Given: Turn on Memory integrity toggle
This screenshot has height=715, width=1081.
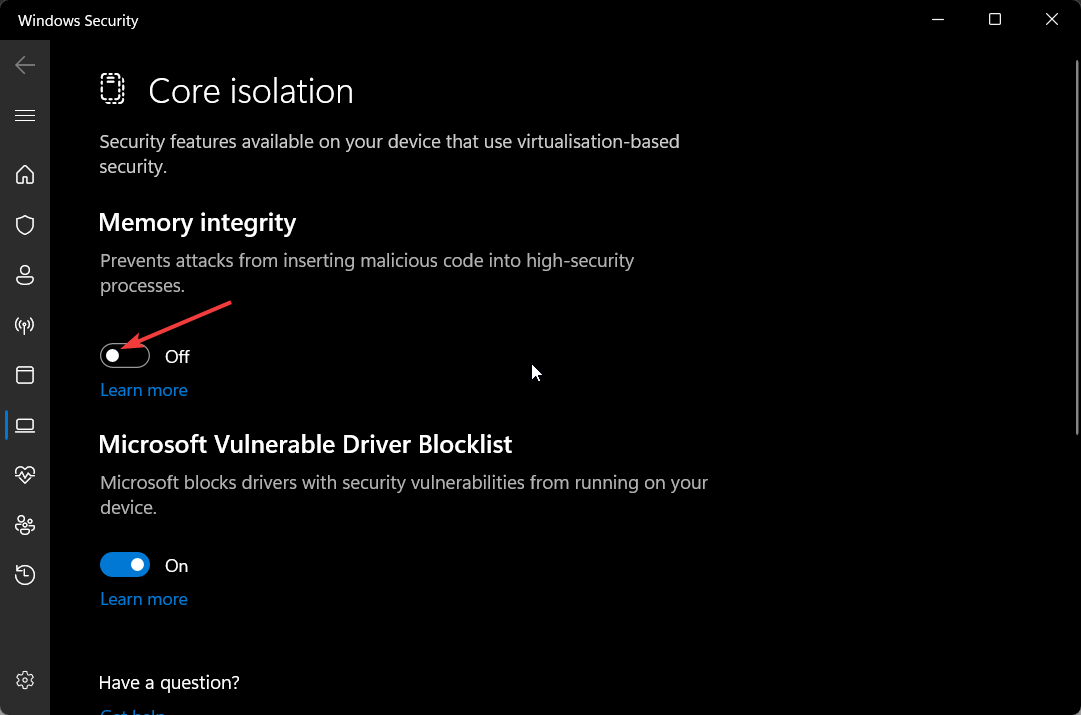Looking at the screenshot, I should pos(125,356).
